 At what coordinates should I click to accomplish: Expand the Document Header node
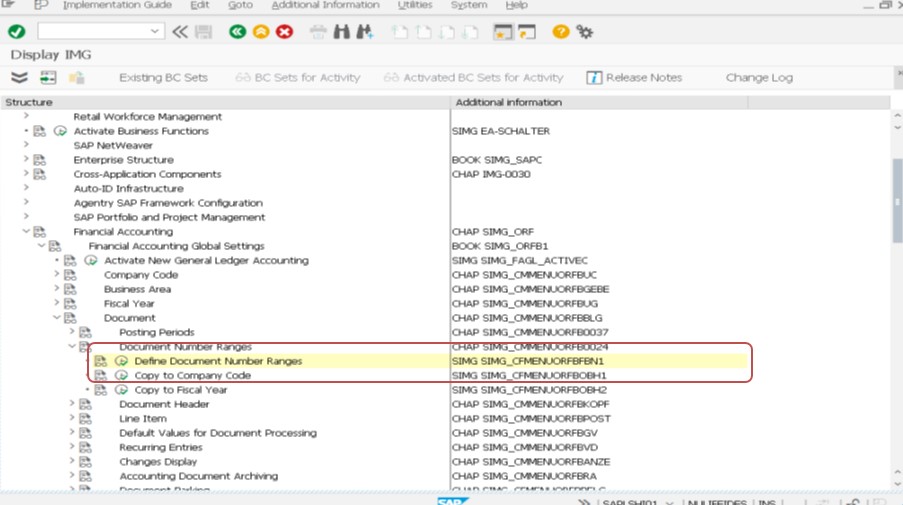click(x=72, y=404)
